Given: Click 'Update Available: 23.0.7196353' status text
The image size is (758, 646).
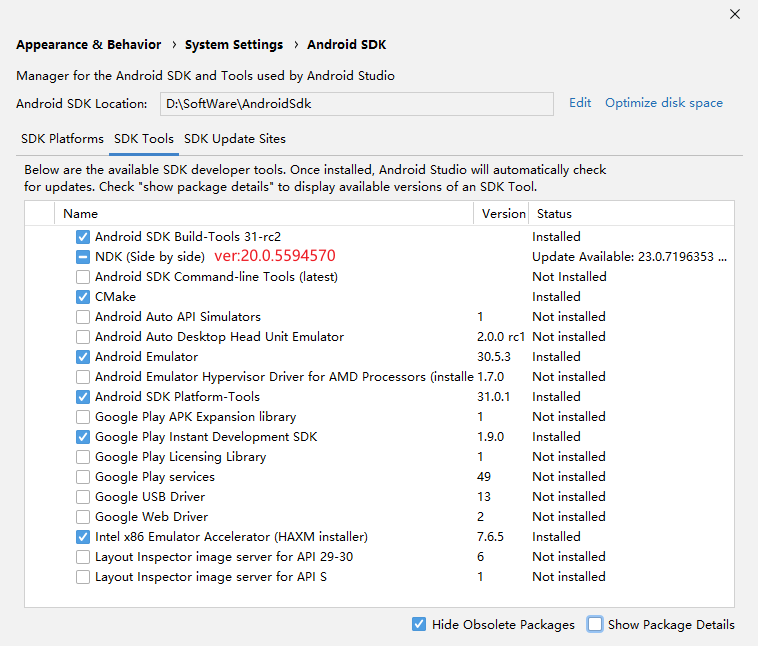Looking at the screenshot, I should point(629,257).
